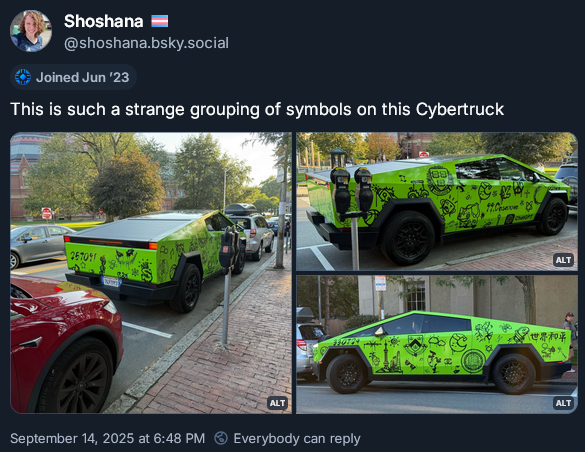Click the blue badge icon near Joined date

[23, 77]
